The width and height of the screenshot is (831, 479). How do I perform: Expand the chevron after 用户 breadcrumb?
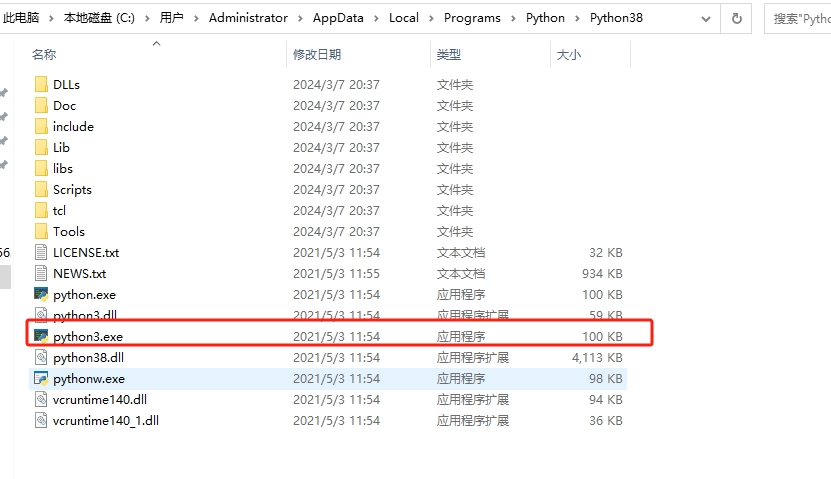pyautogui.click(x=196, y=19)
